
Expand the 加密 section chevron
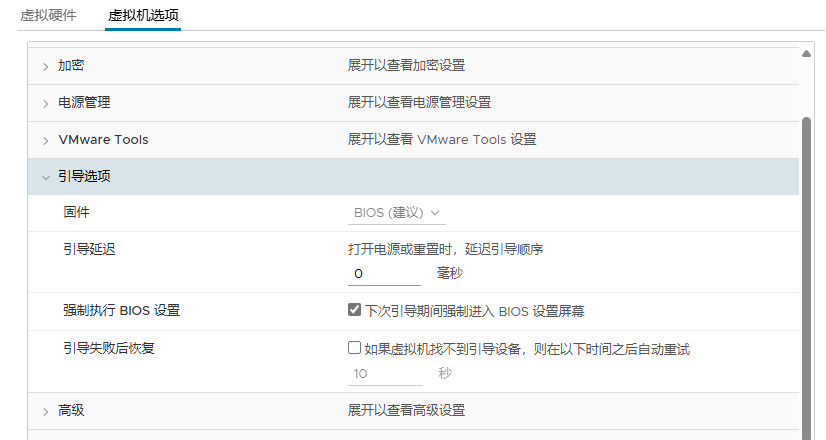45,66
